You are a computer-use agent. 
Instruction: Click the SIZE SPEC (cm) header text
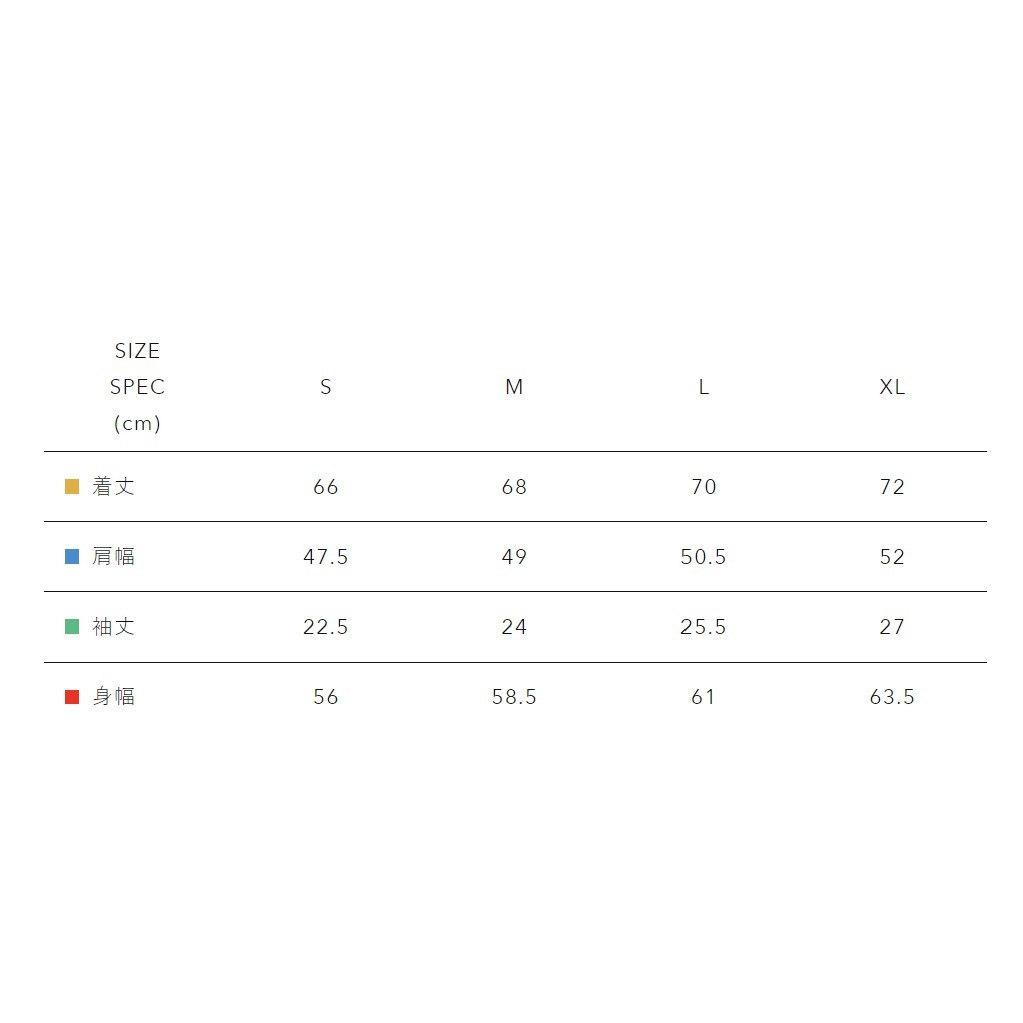click(x=137, y=387)
